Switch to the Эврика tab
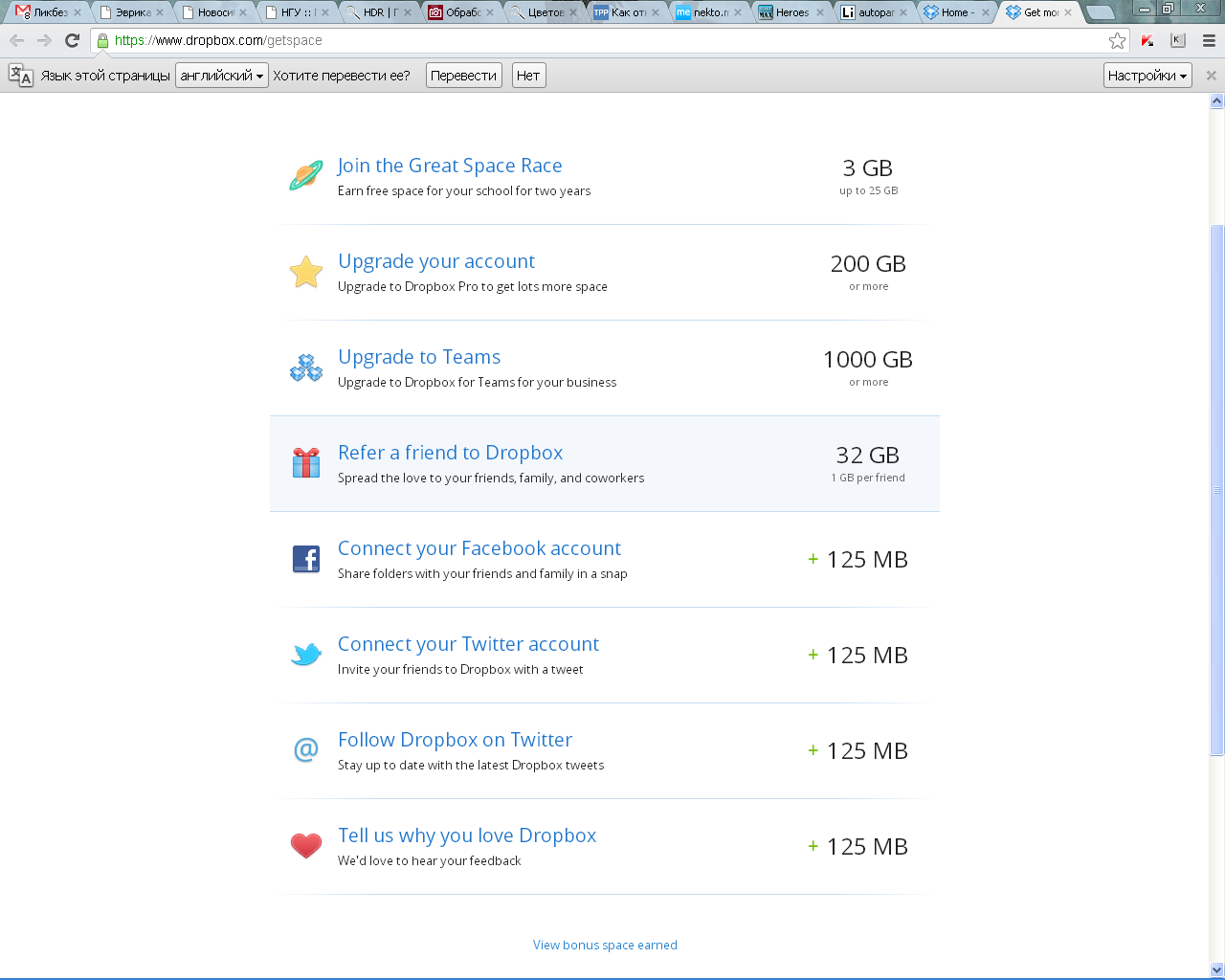Screen dimensions: 1225x980 point(129,12)
